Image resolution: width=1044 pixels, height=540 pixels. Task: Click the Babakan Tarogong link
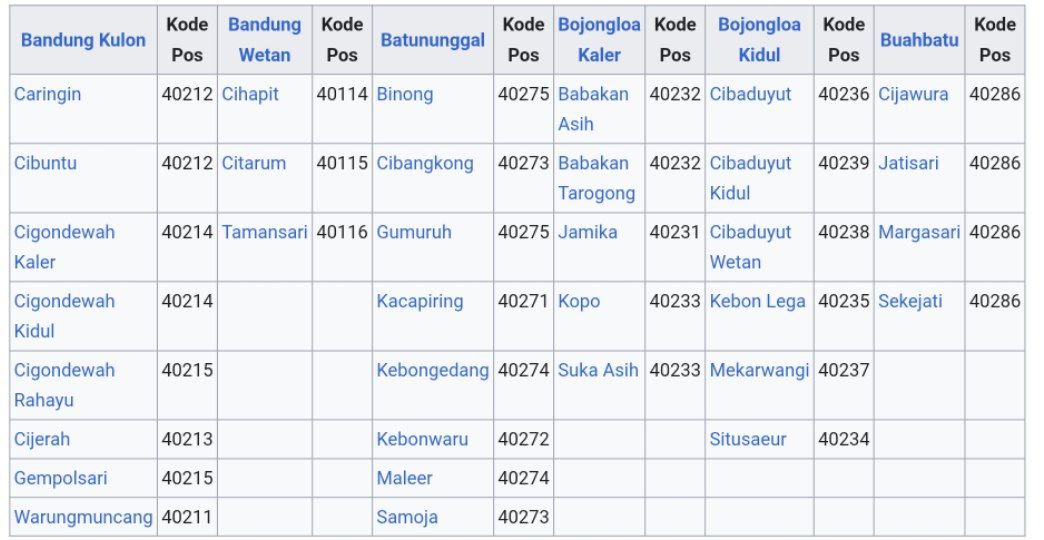coord(597,178)
